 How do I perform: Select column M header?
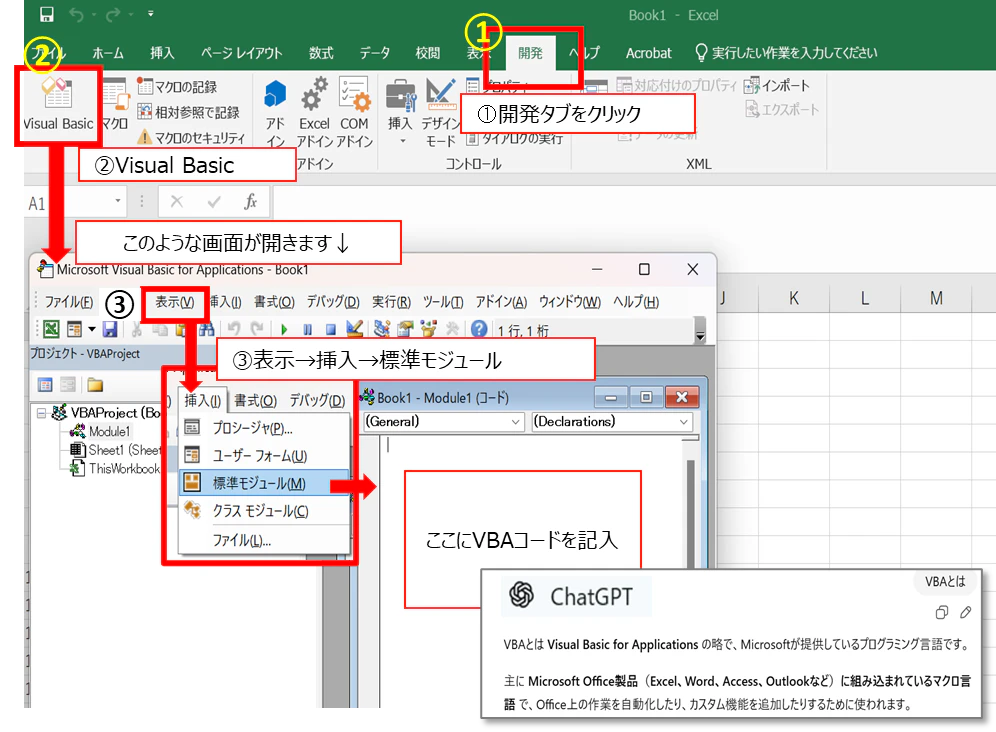[936, 298]
